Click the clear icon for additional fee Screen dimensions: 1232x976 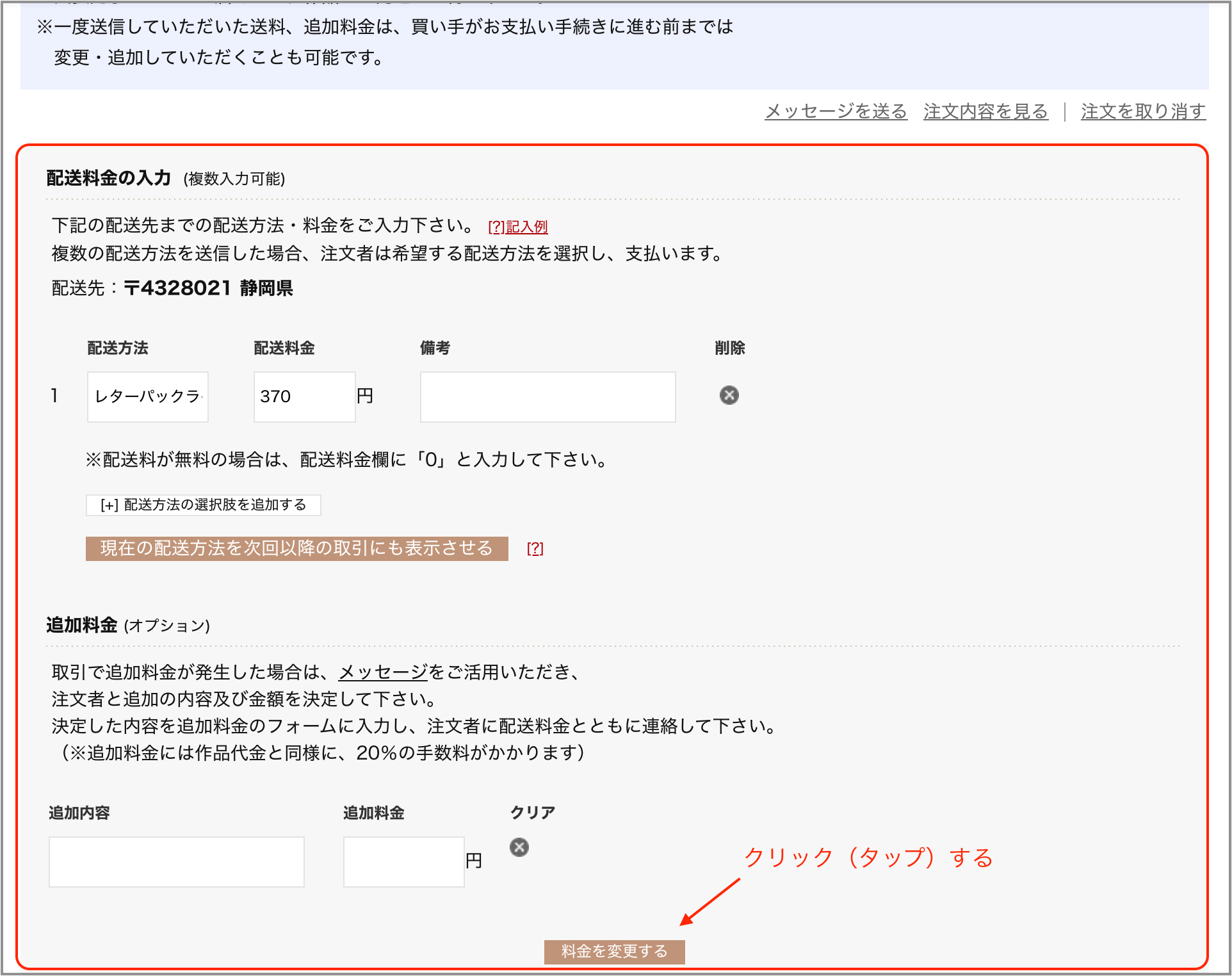click(519, 847)
